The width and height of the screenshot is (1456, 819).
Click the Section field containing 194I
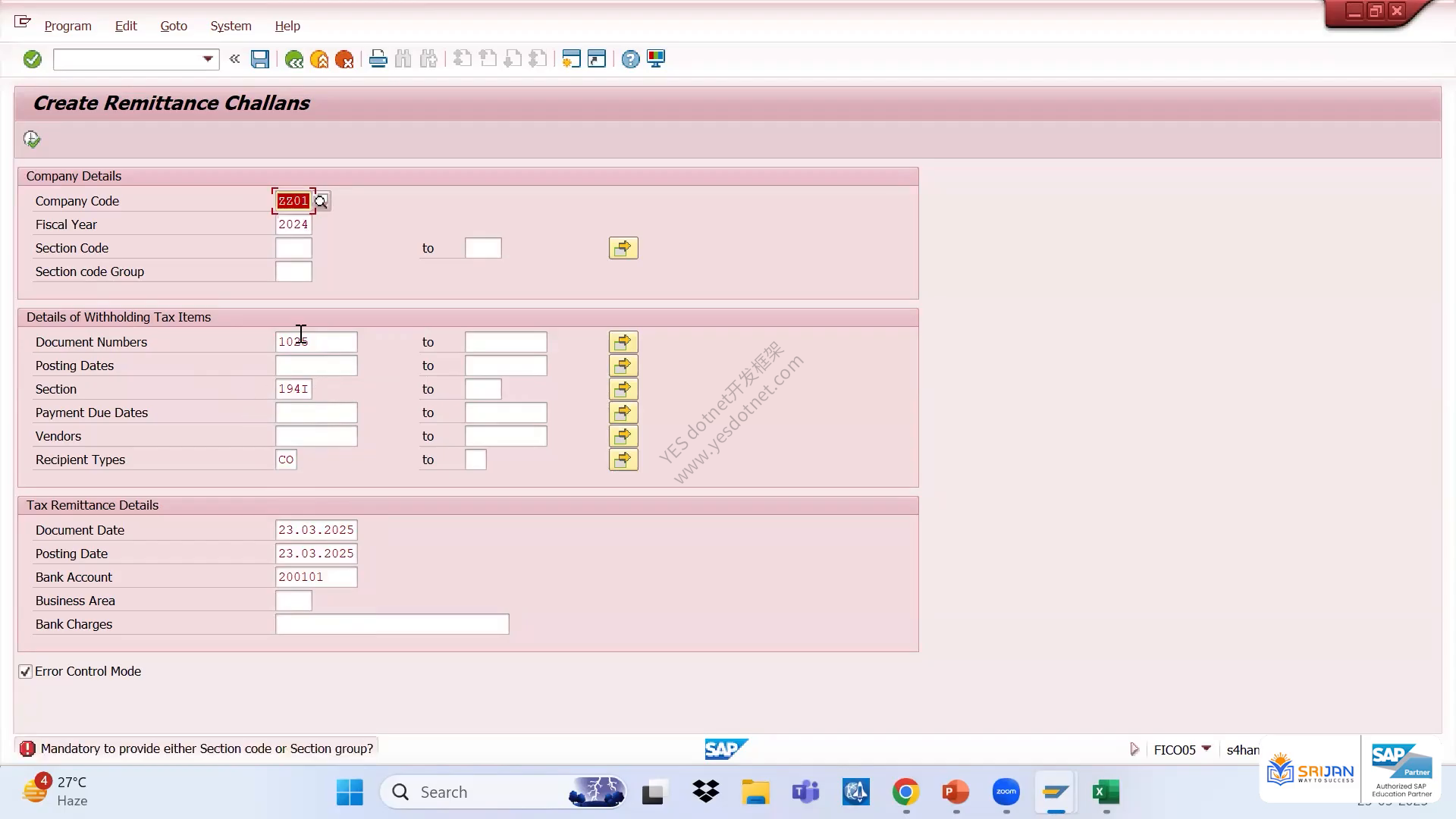293,389
